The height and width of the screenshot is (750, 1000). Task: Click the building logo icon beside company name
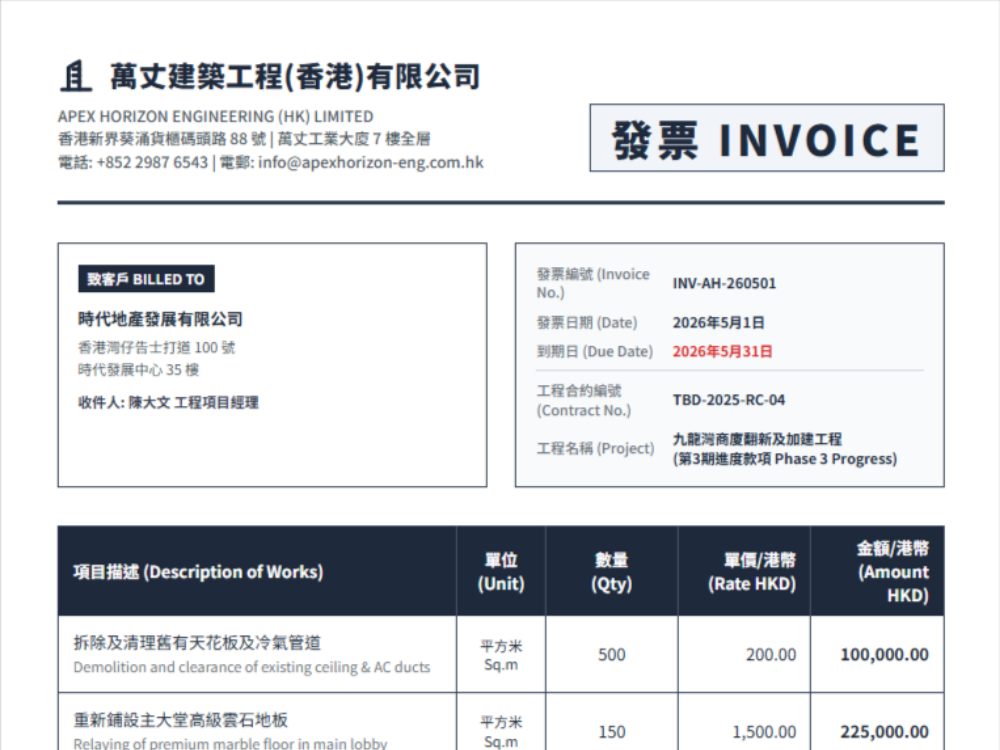(x=76, y=76)
